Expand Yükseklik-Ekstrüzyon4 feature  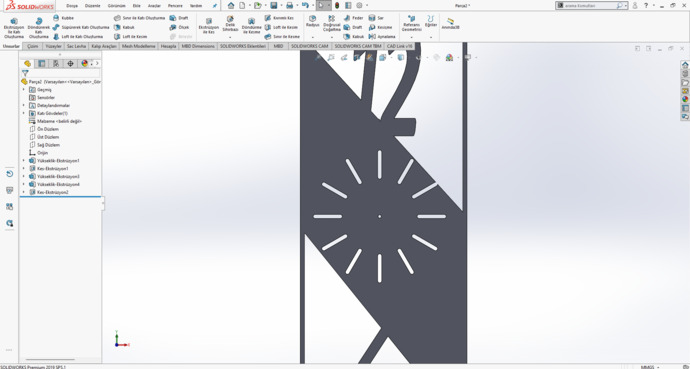(x=24, y=184)
